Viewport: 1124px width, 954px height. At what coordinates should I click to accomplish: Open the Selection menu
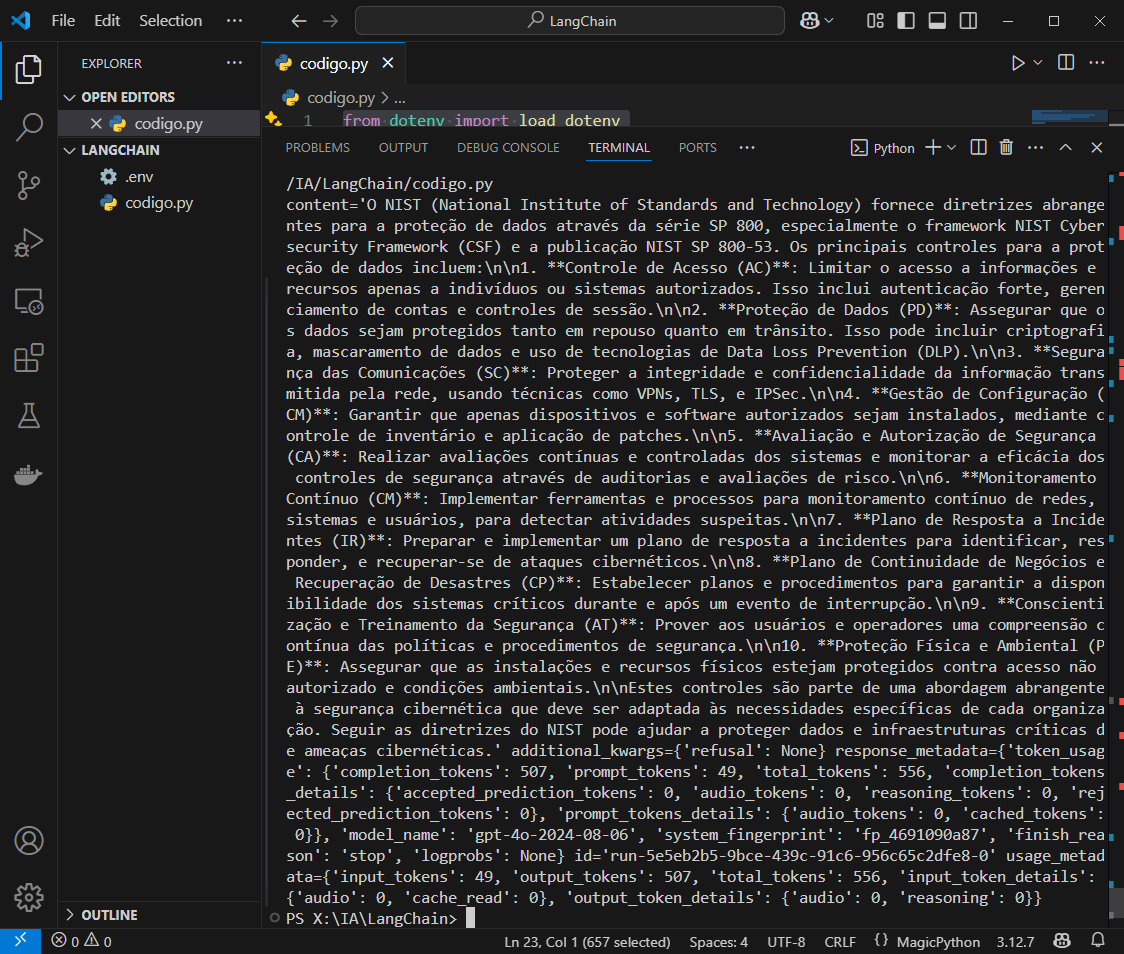171,21
